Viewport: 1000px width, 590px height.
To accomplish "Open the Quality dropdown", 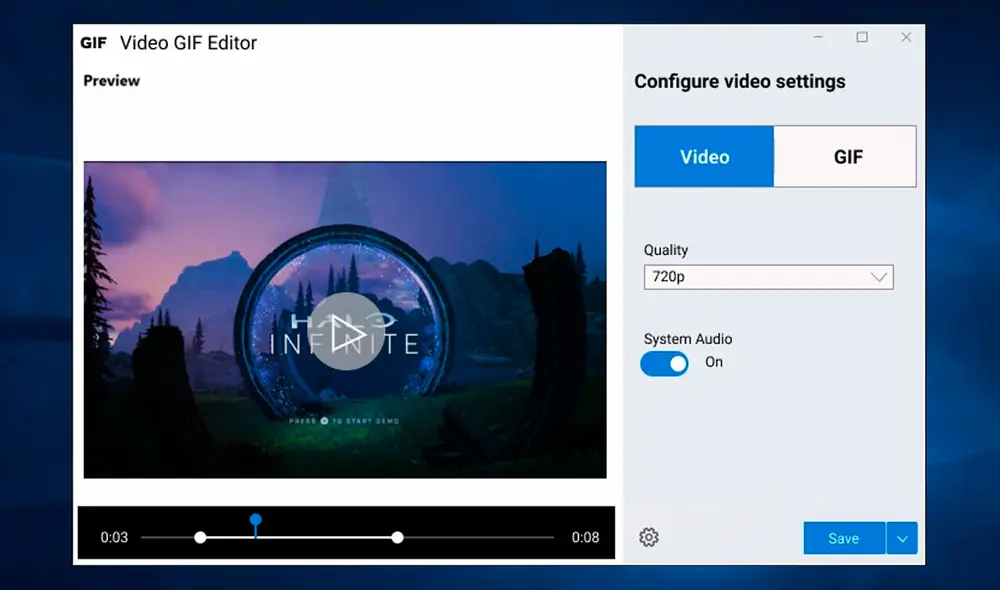I will (768, 277).
